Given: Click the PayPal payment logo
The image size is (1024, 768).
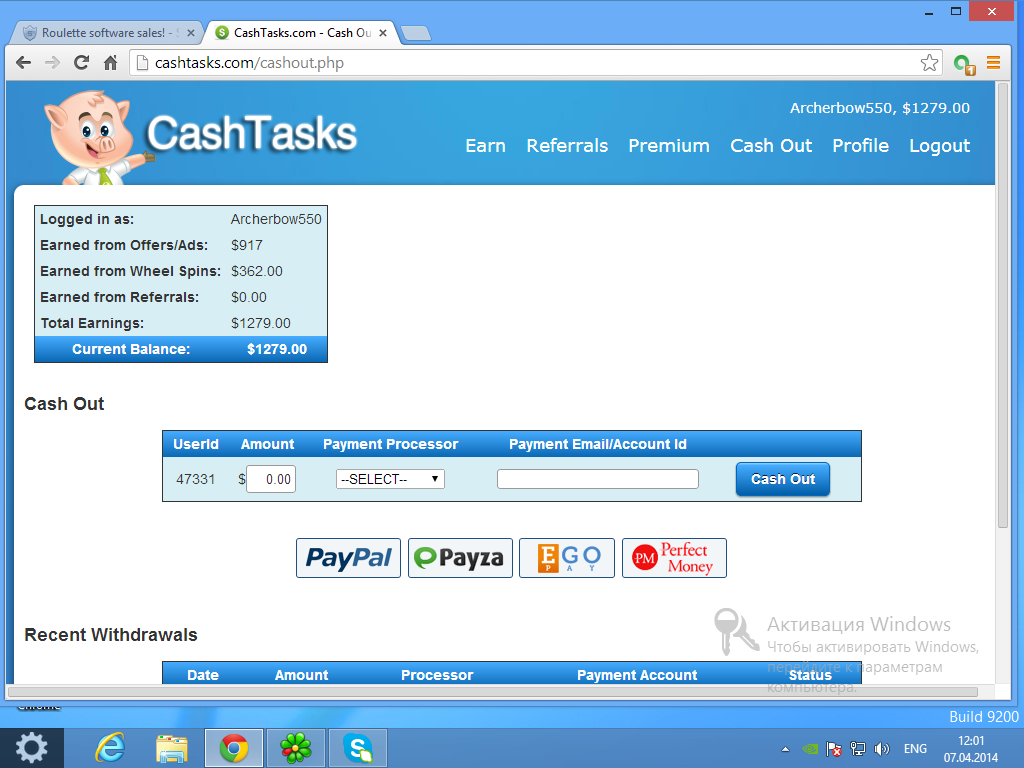Looking at the screenshot, I should (x=348, y=558).
